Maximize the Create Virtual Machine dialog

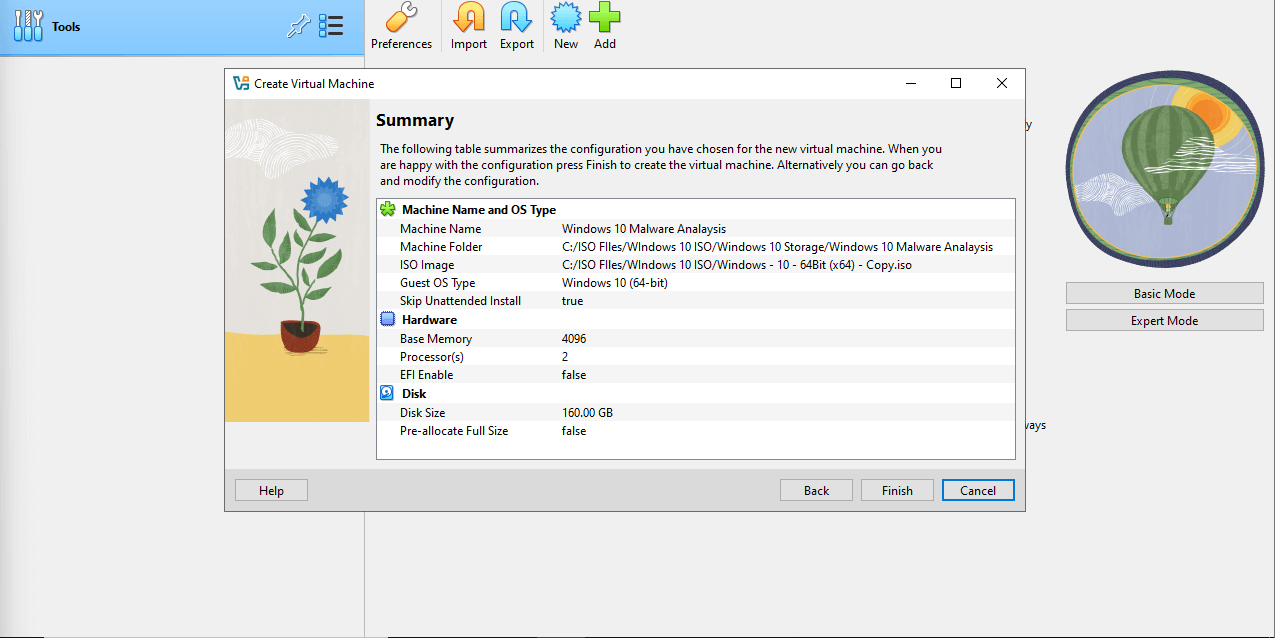[x=956, y=84]
